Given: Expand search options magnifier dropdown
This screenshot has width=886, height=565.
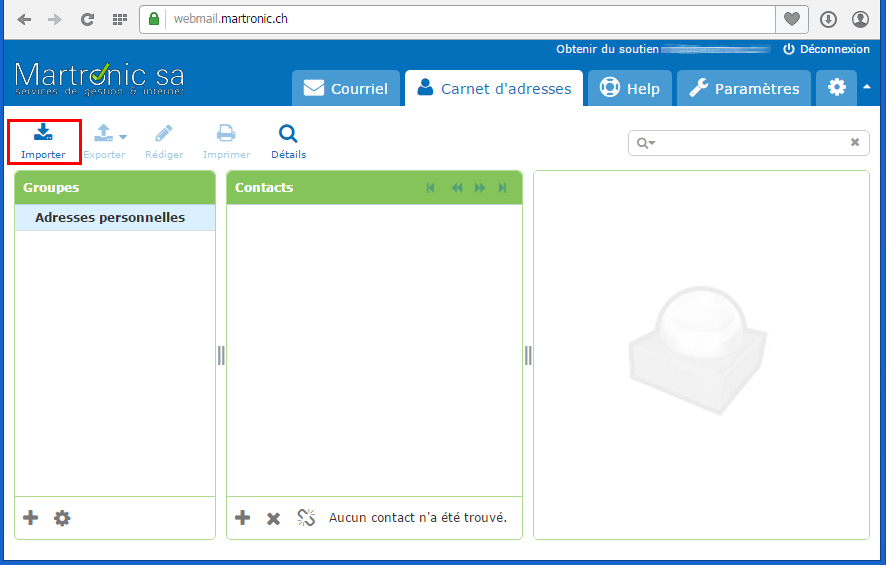Looking at the screenshot, I should [x=646, y=143].
